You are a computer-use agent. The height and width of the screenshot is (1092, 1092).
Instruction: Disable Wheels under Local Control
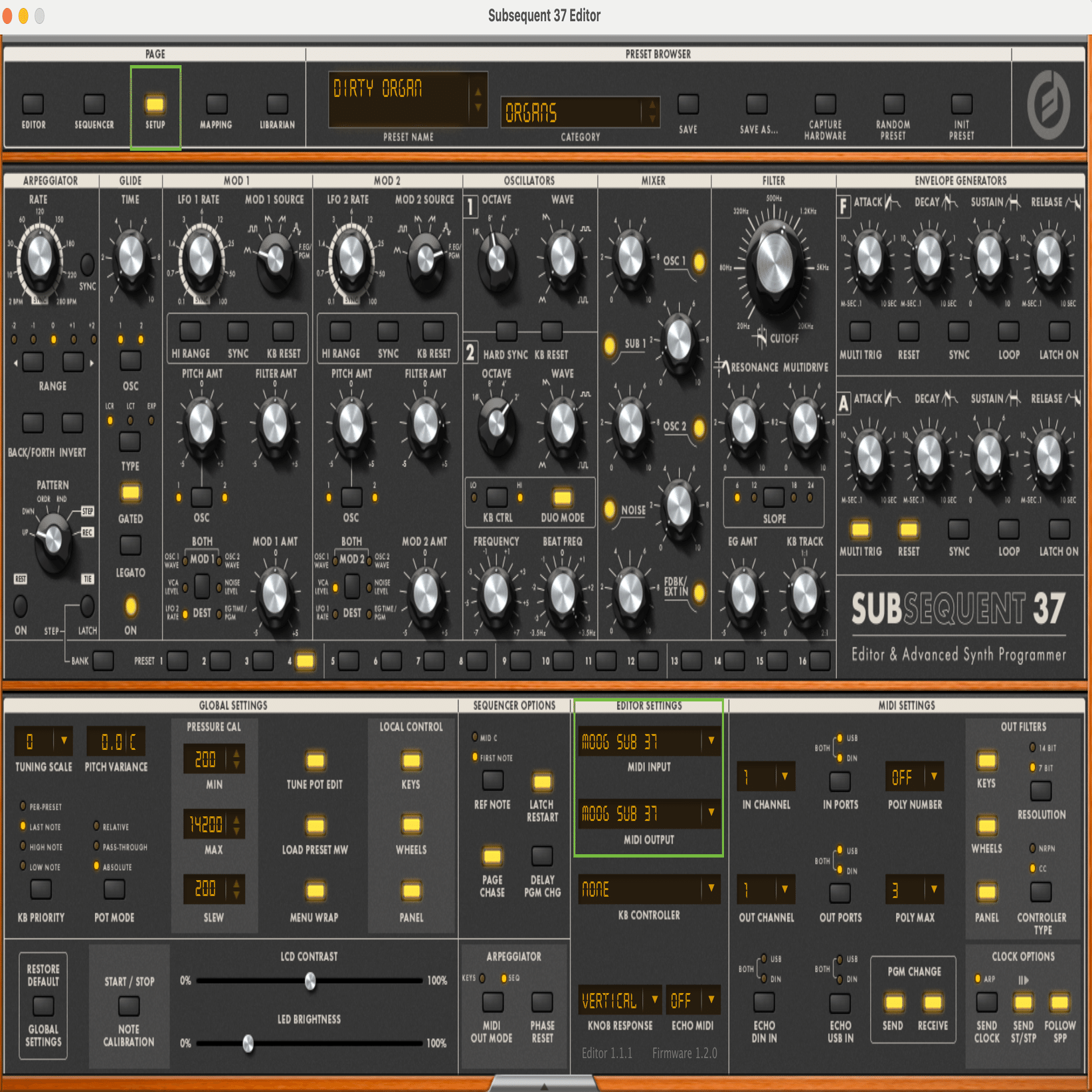pyautogui.click(x=410, y=824)
